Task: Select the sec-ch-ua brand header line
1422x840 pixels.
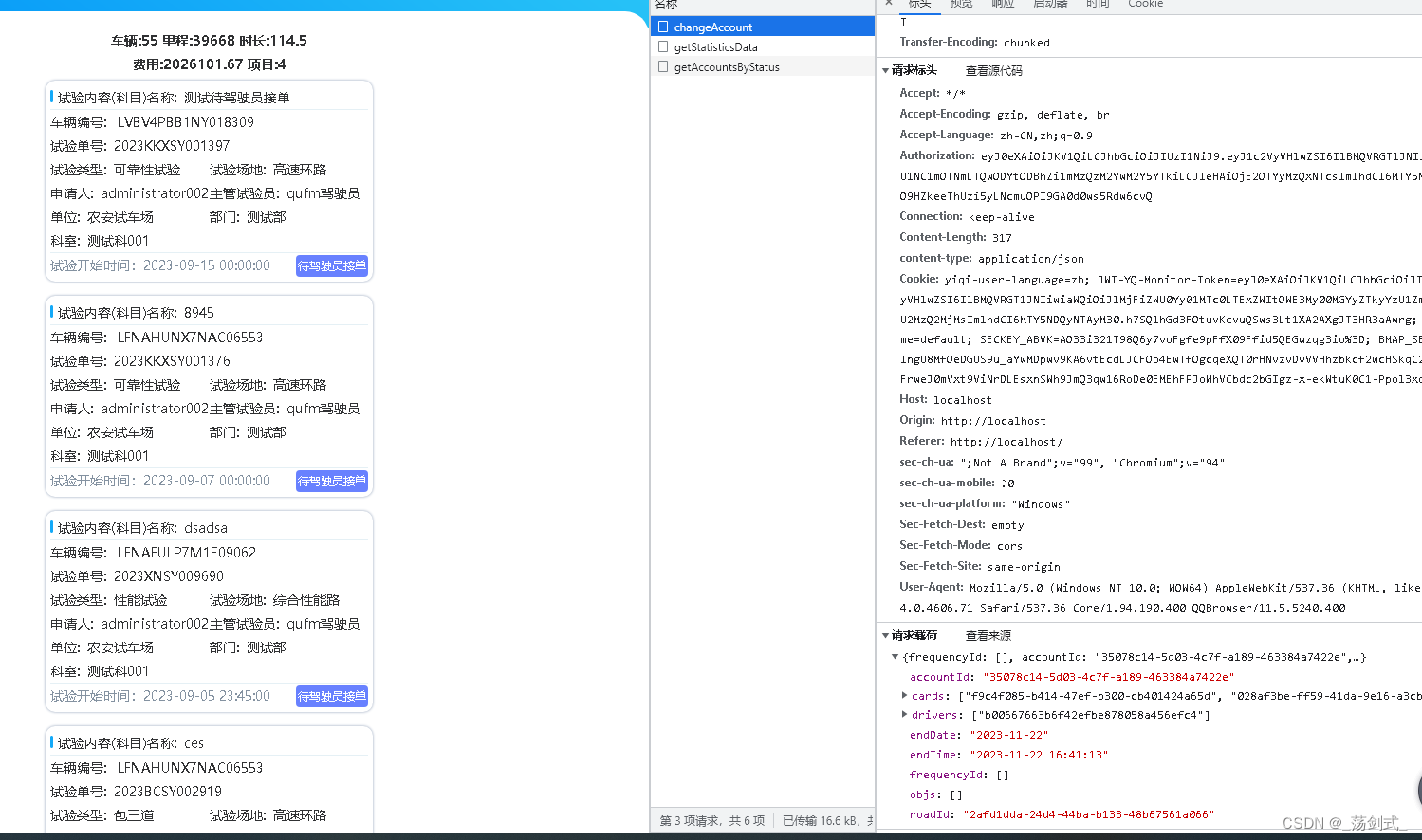Action: [1062, 463]
